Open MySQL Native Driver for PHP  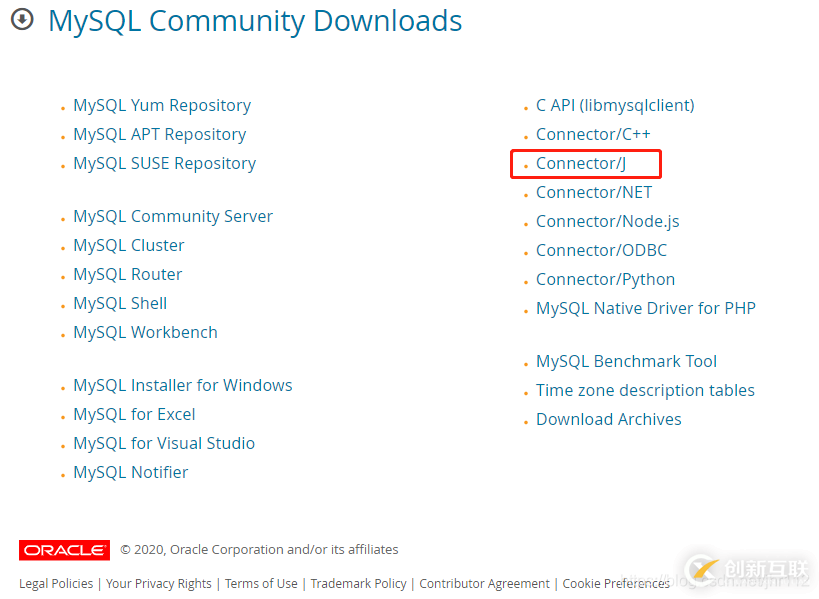click(645, 308)
